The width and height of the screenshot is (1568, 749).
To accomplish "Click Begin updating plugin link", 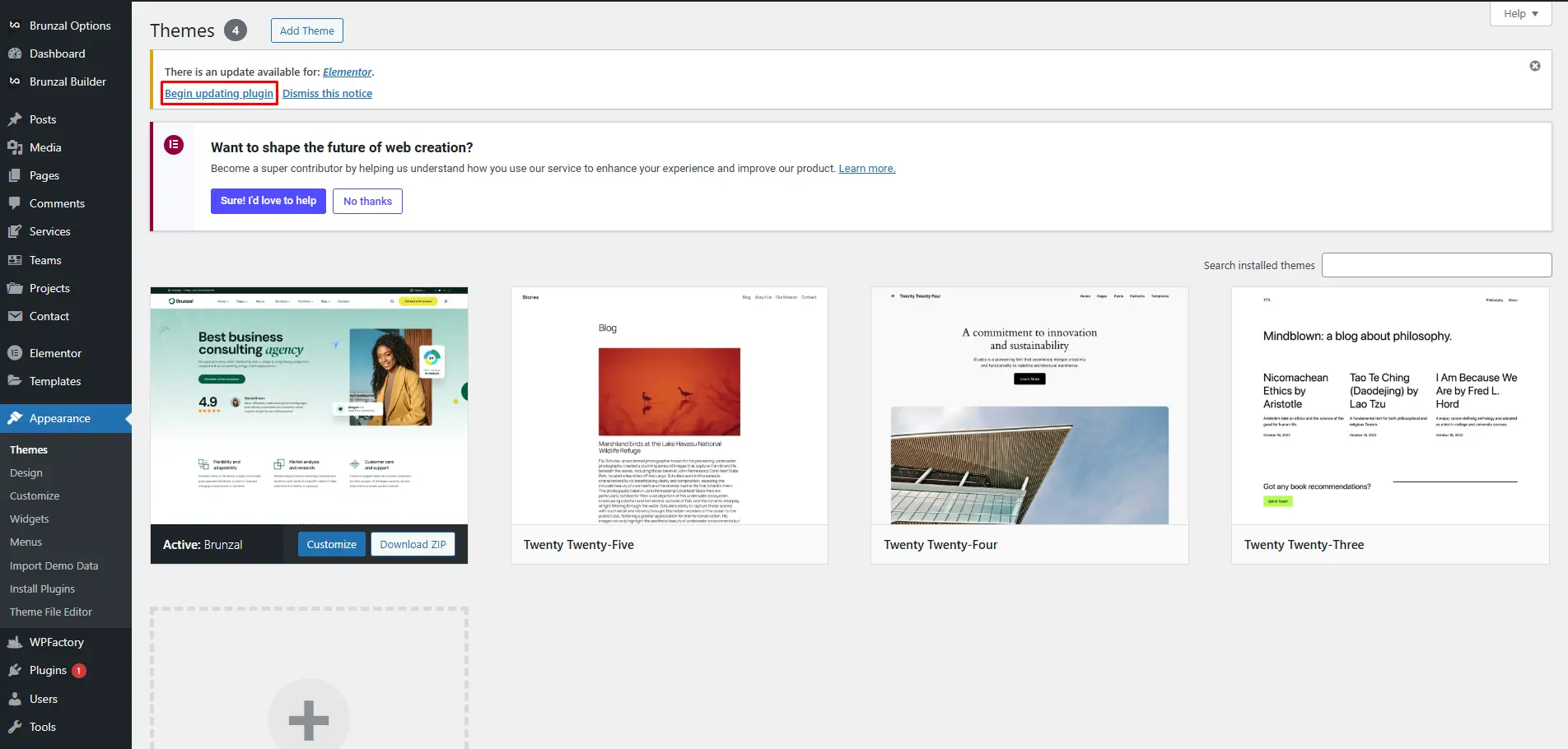I will (x=219, y=93).
